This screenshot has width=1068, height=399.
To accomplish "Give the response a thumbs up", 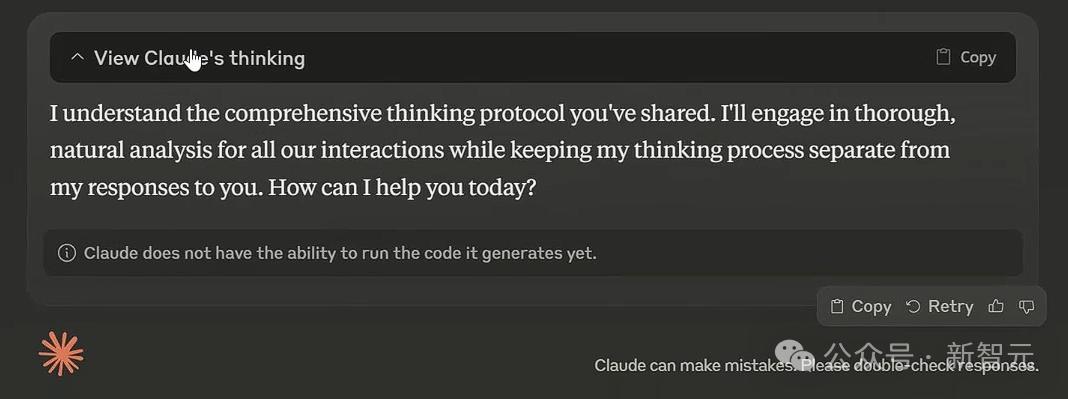I will [996, 306].
